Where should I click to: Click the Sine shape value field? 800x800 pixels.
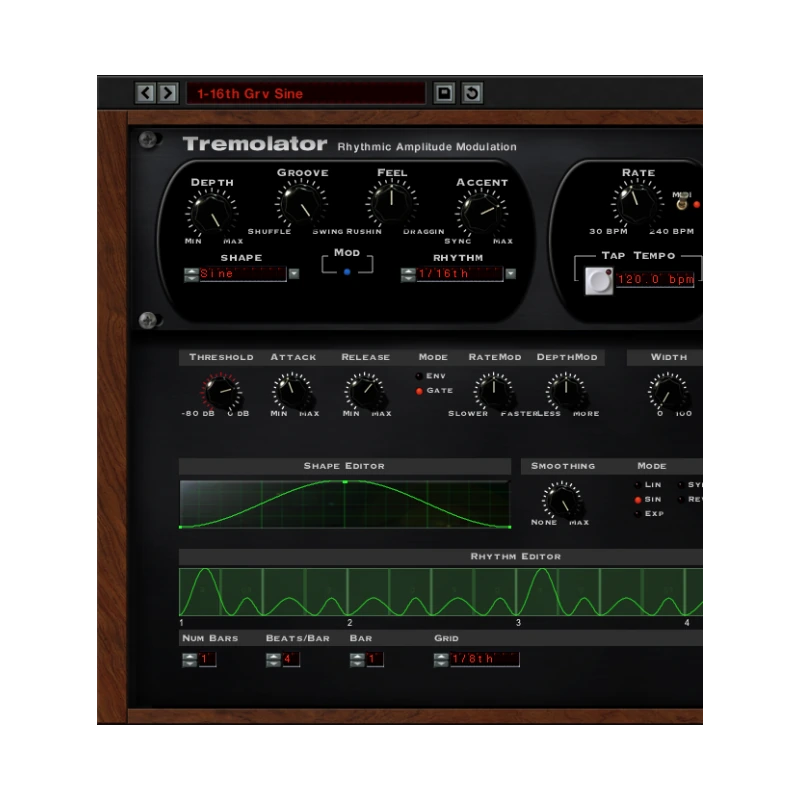242,274
